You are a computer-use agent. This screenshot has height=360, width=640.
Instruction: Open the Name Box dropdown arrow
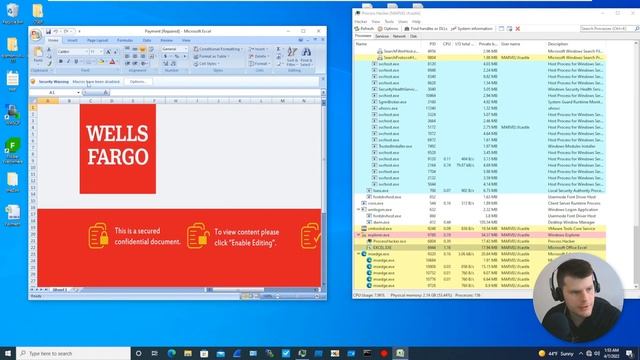[78, 93]
